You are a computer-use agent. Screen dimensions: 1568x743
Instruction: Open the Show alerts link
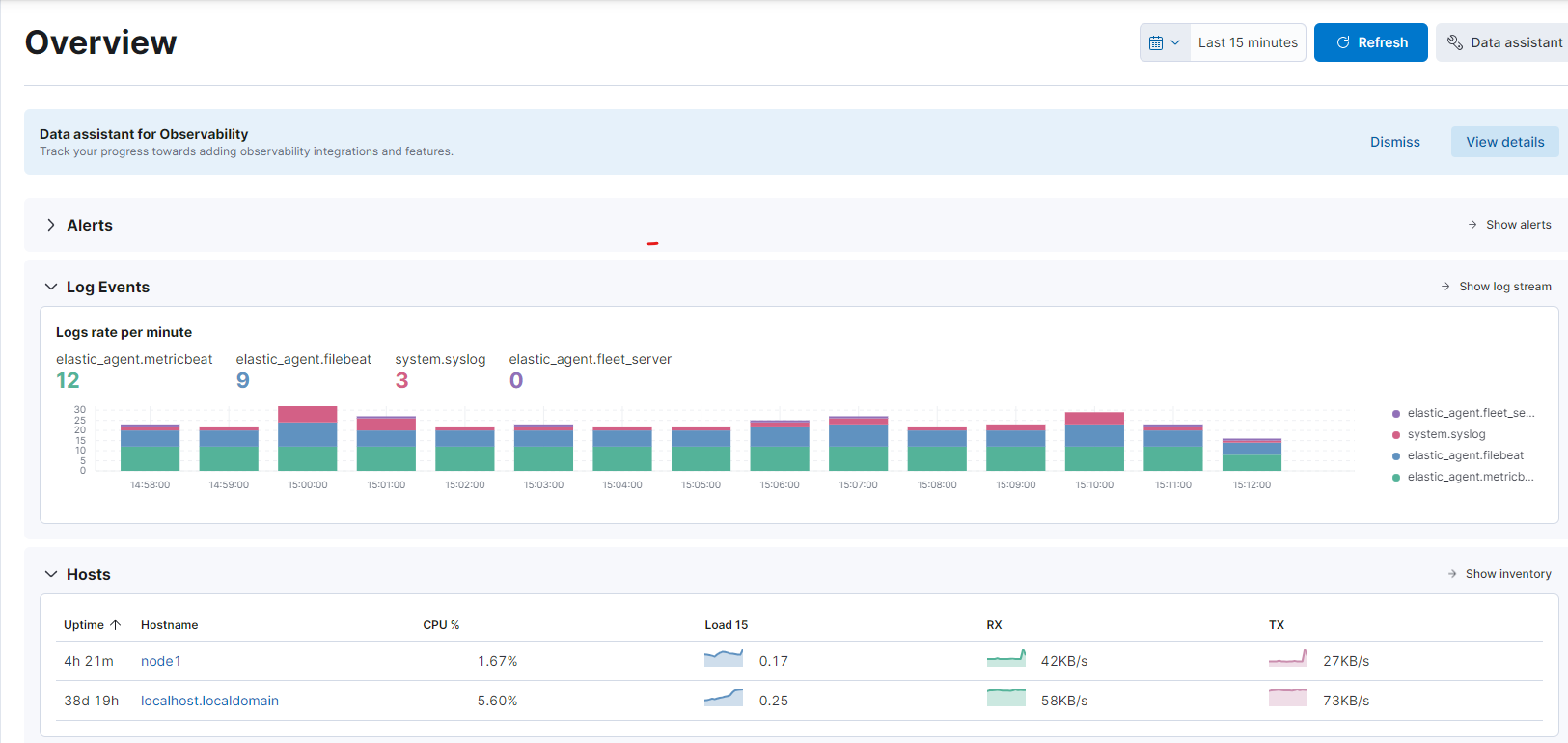(x=1518, y=225)
